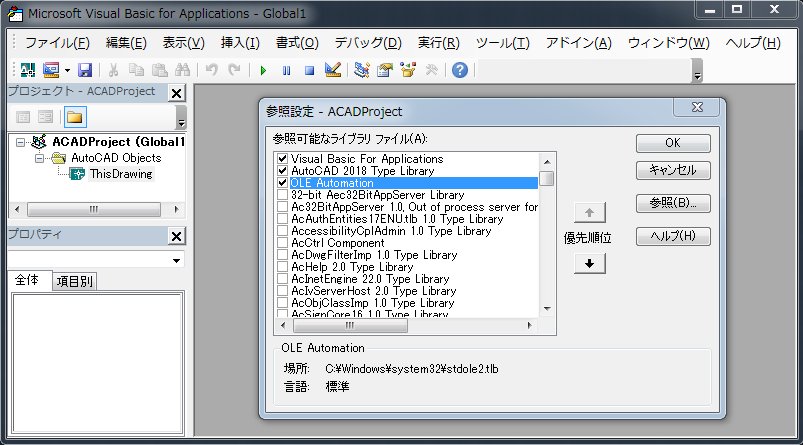The image size is (803, 445).
Task: Collapse ACADProject tree node
Action: click(x=20, y=142)
